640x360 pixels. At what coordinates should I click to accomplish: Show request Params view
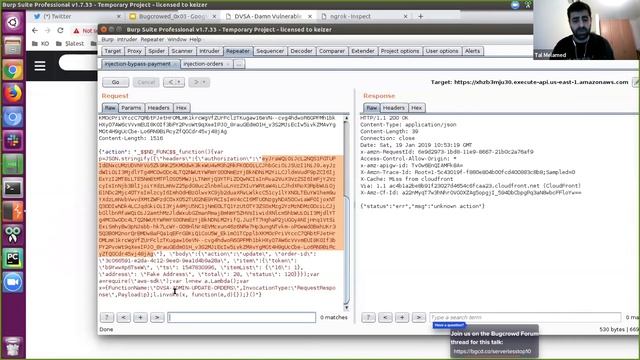click(x=131, y=108)
